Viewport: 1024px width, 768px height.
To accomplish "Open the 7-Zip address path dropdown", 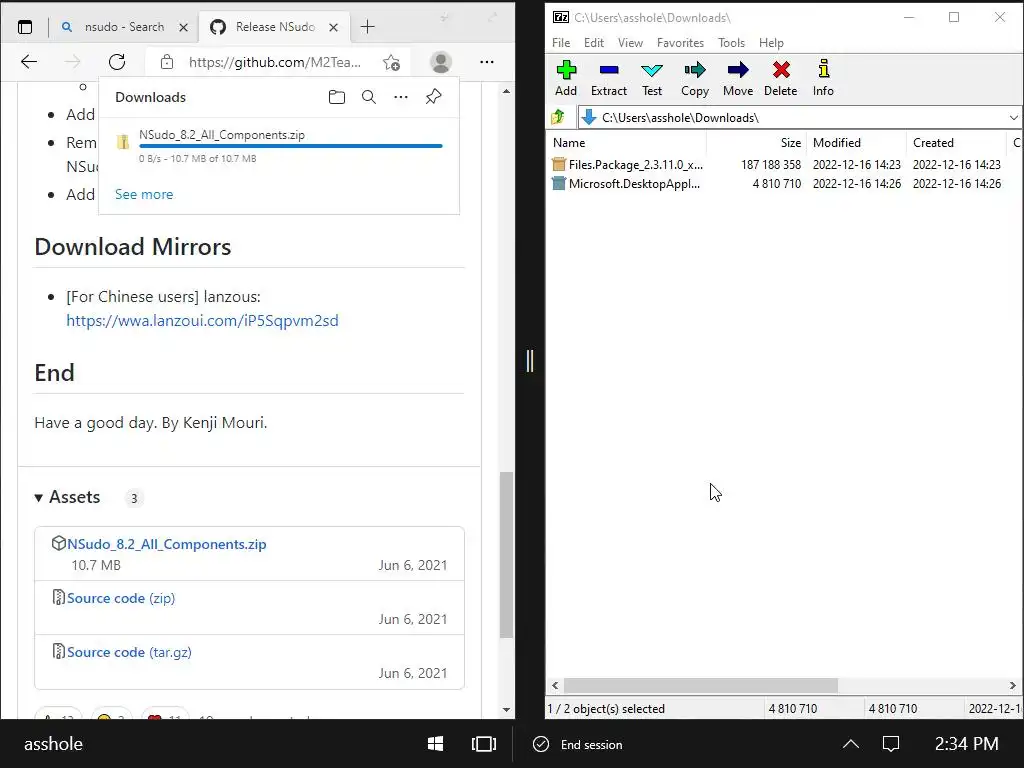I will tap(1013, 118).
